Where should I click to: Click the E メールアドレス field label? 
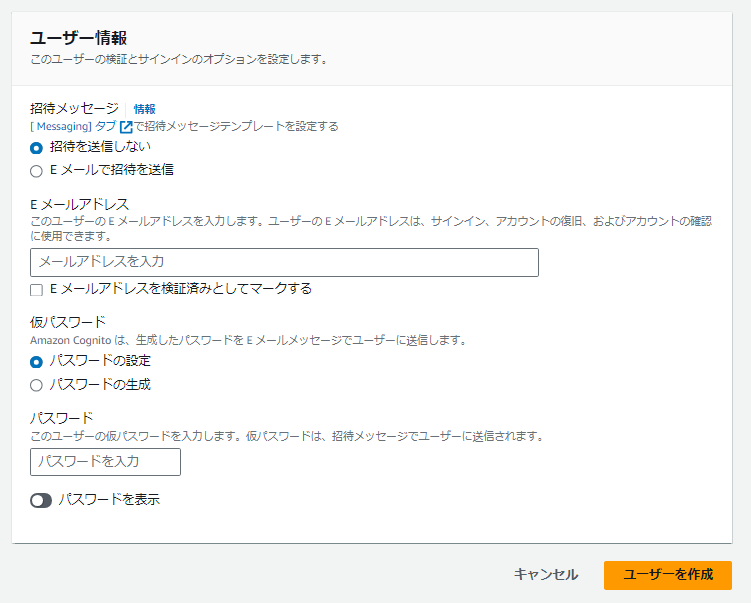click(x=80, y=205)
